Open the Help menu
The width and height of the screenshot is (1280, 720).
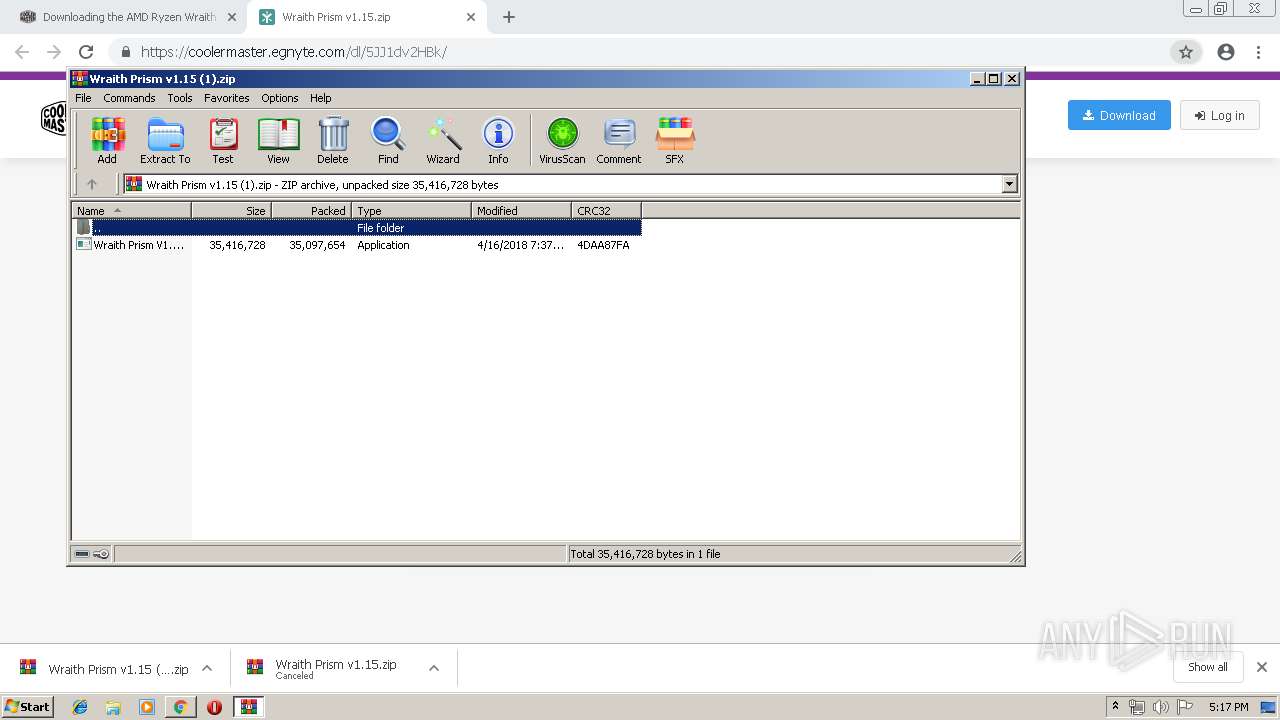[x=320, y=98]
